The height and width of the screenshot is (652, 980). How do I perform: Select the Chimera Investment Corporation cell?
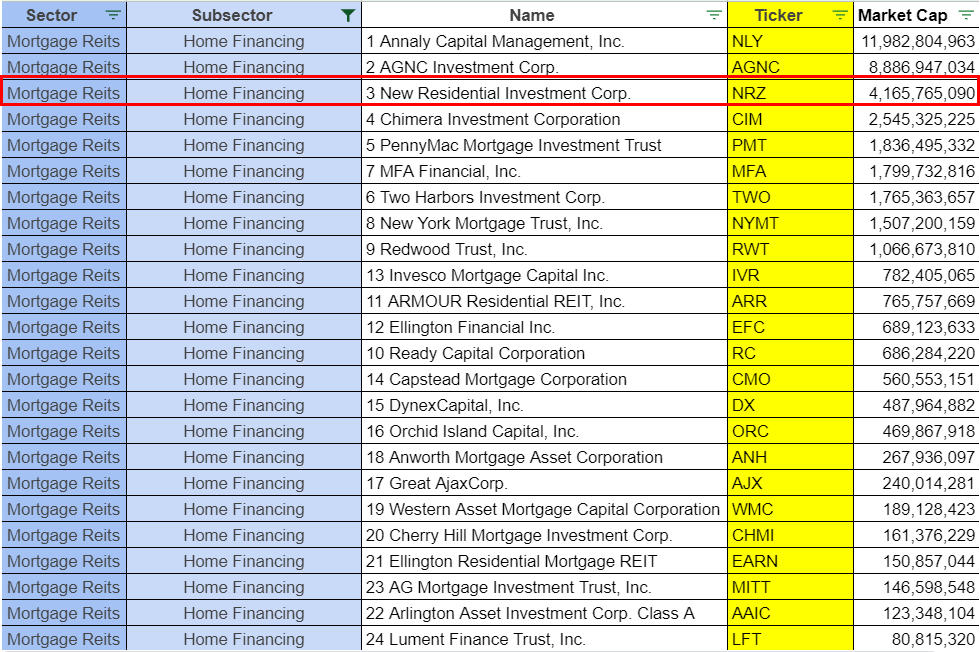[544, 119]
